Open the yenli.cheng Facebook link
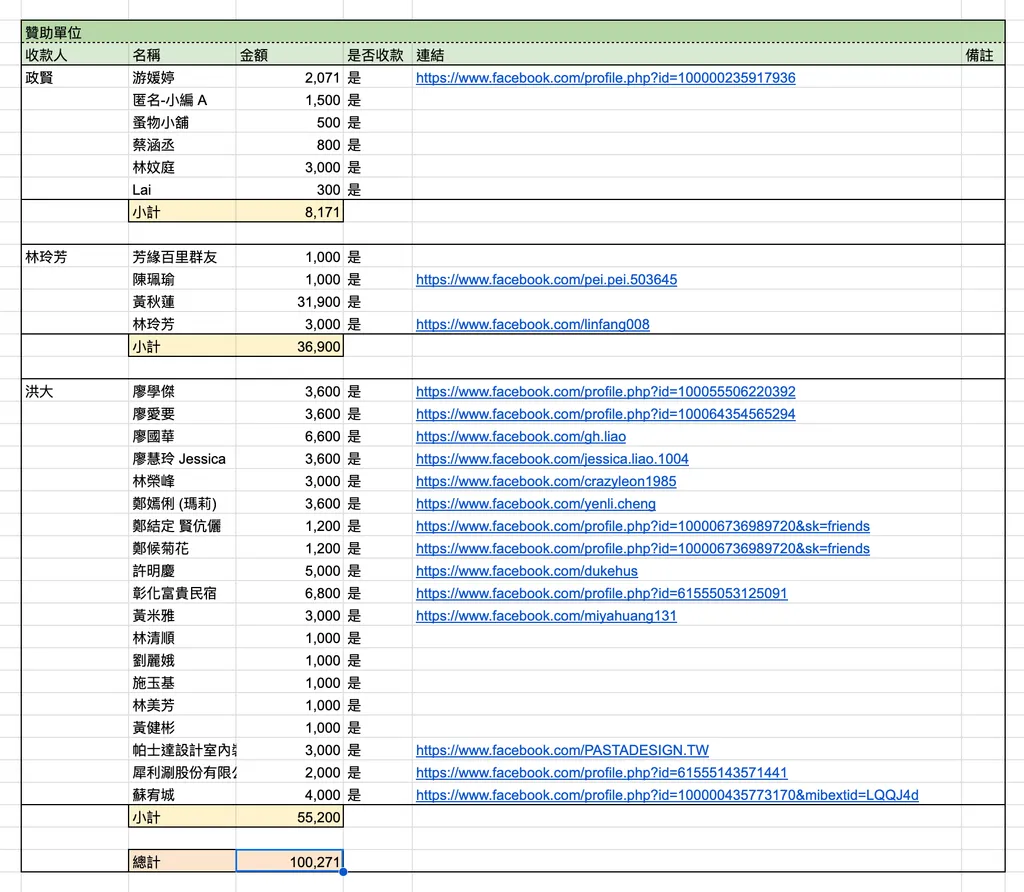The height and width of the screenshot is (892, 1024). pos(536,503)
